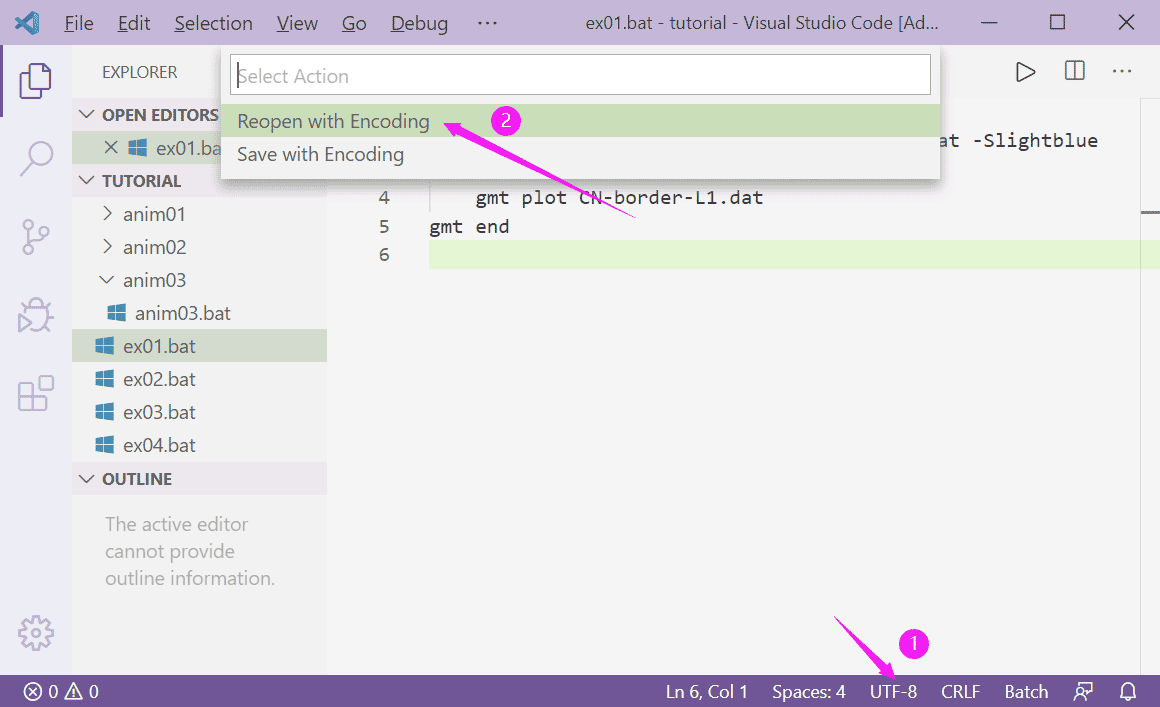Open the Source Control view
Image resolution: width=1160 pixels, height=707 pixels.
(35, 237)
